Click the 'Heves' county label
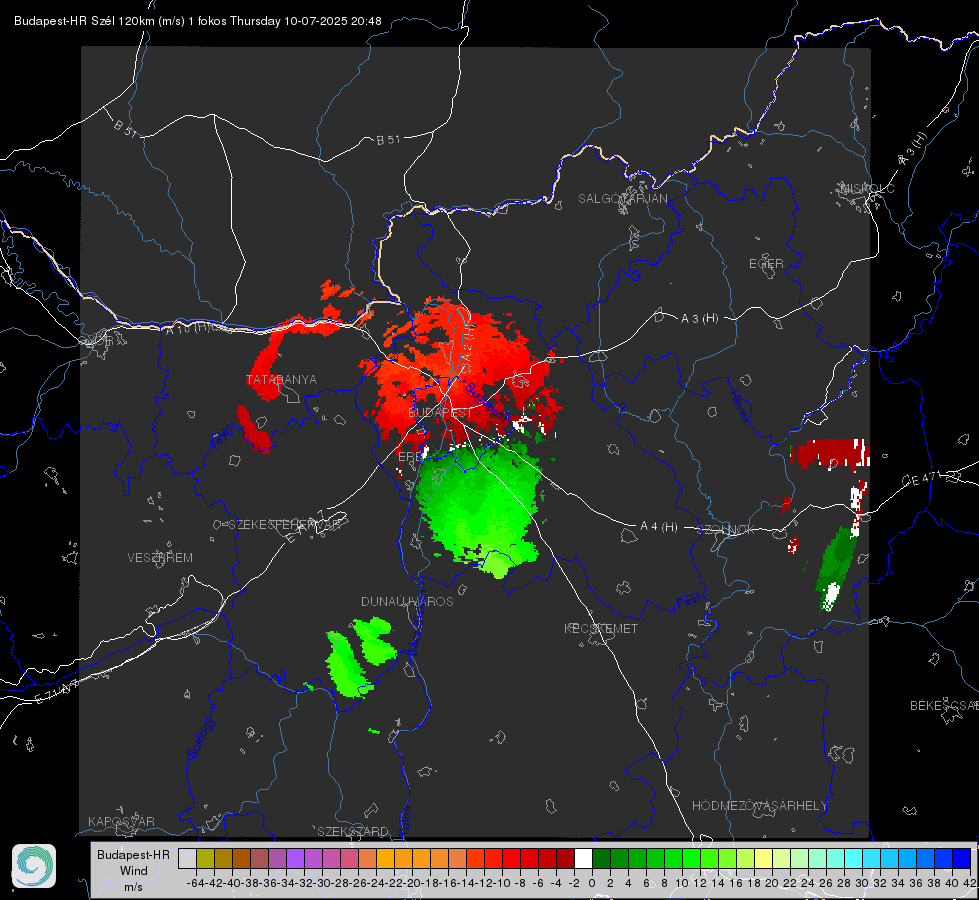The height and width of the screenshot is (900, 979). point(739,407)
